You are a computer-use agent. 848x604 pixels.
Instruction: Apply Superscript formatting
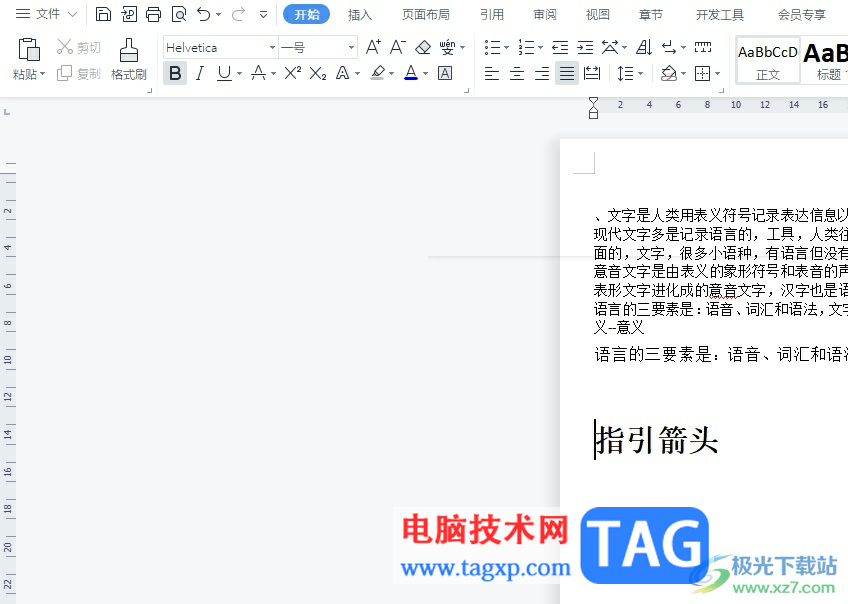293,73
